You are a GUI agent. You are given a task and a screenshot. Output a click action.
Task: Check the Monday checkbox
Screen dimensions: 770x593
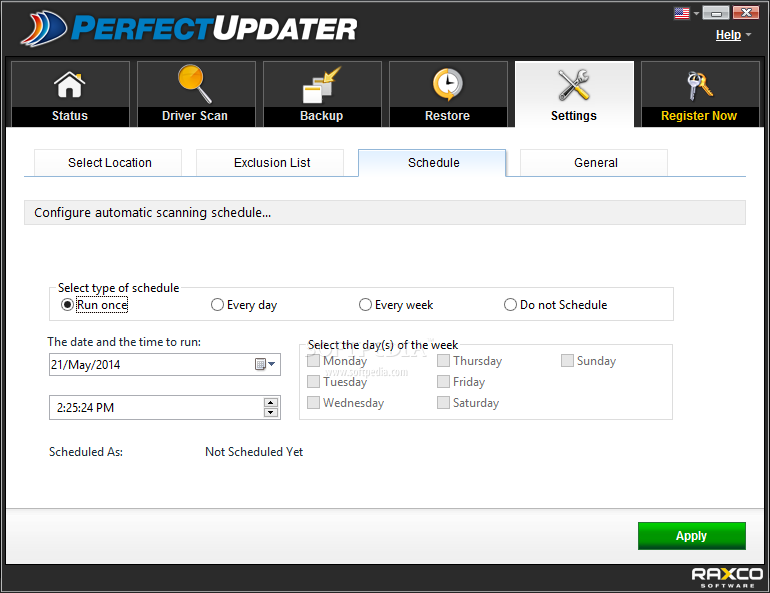tap(313, 361)
